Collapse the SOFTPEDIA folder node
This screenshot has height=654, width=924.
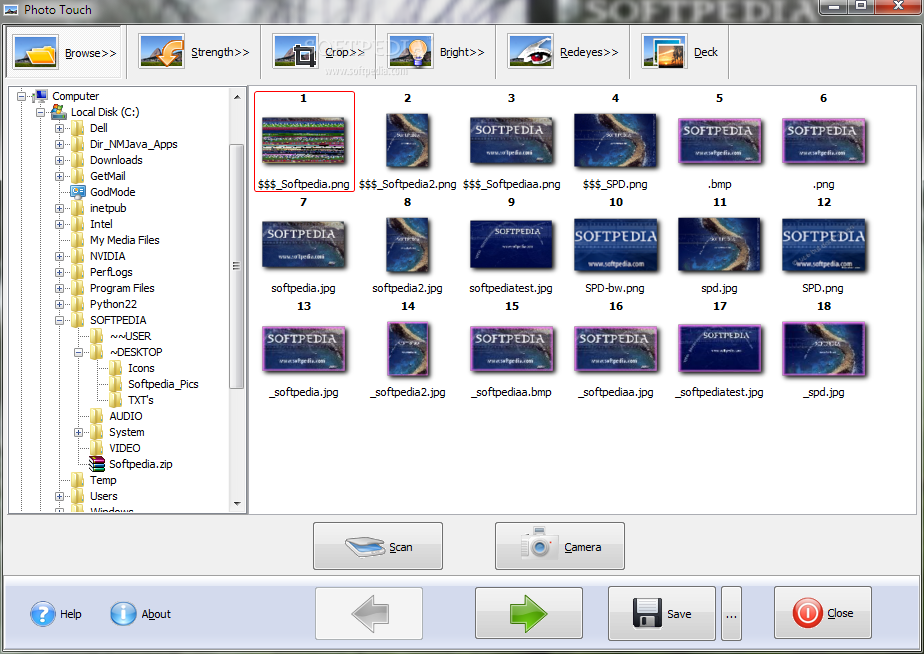tap(60, 321)
